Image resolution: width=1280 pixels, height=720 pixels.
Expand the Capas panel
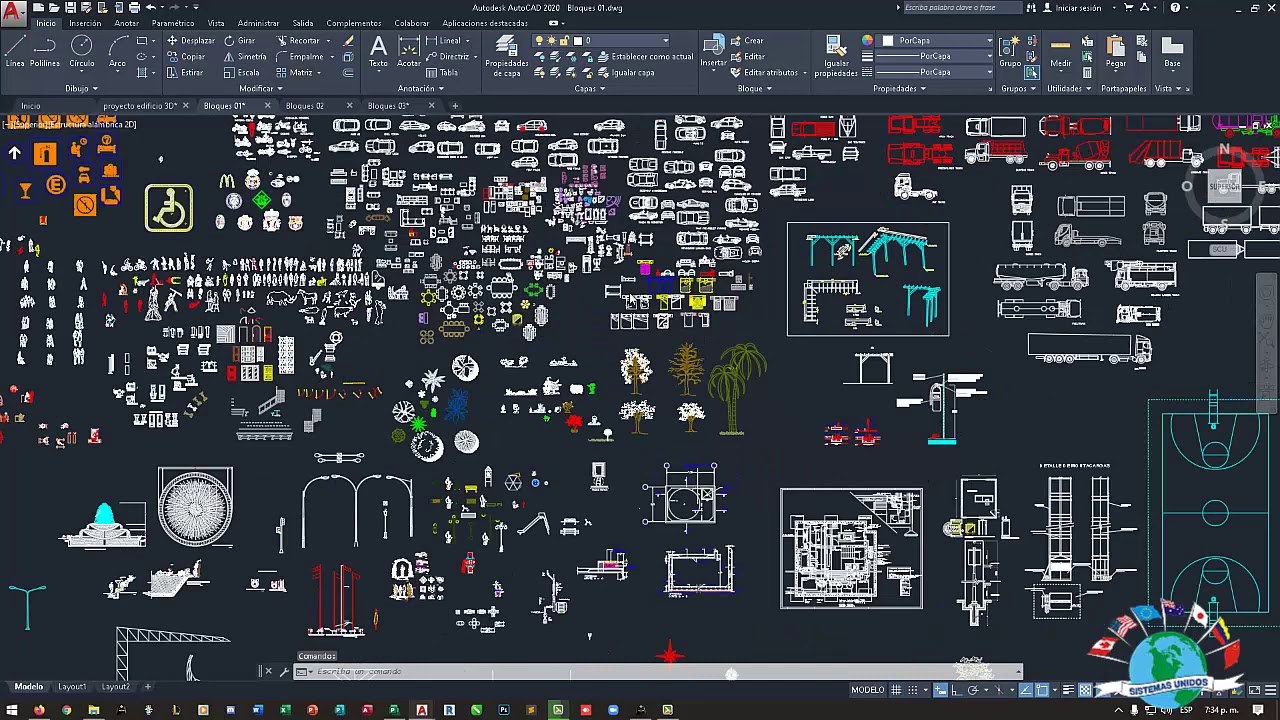pyautogui.click(x=590, y=88)
